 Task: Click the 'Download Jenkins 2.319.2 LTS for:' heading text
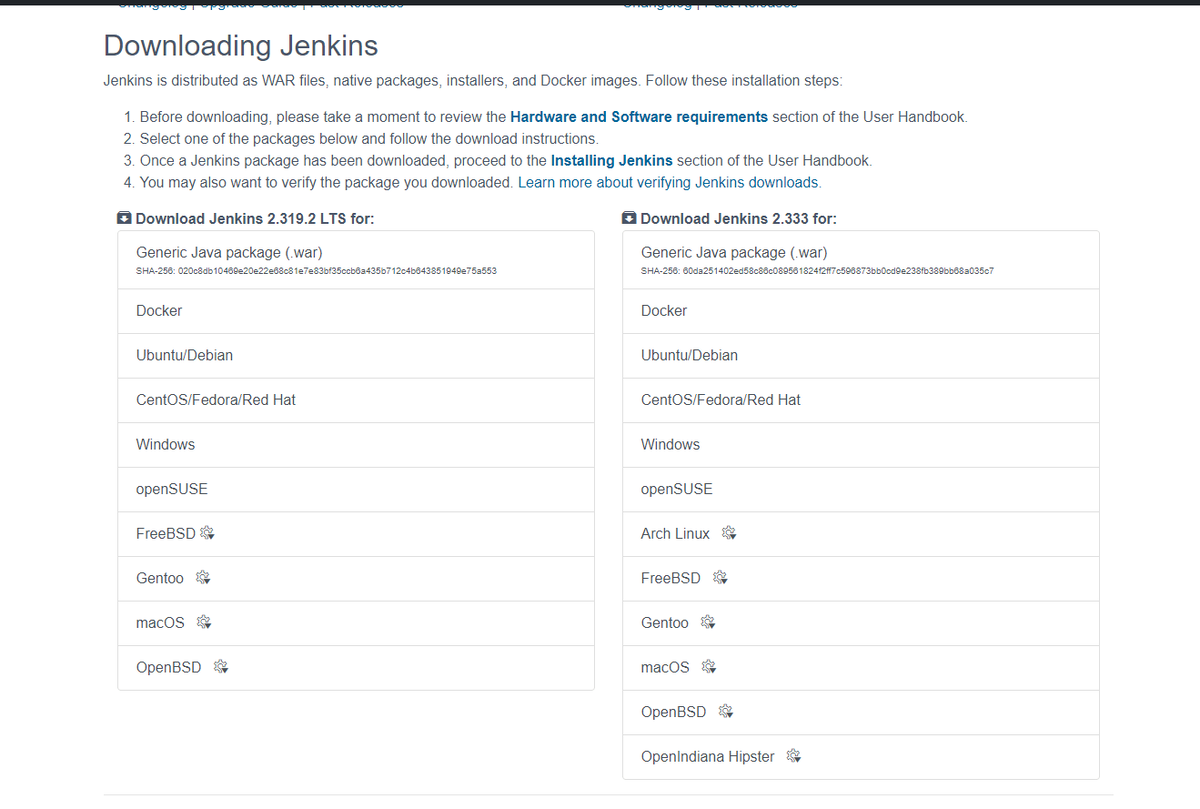click(255, 218)
